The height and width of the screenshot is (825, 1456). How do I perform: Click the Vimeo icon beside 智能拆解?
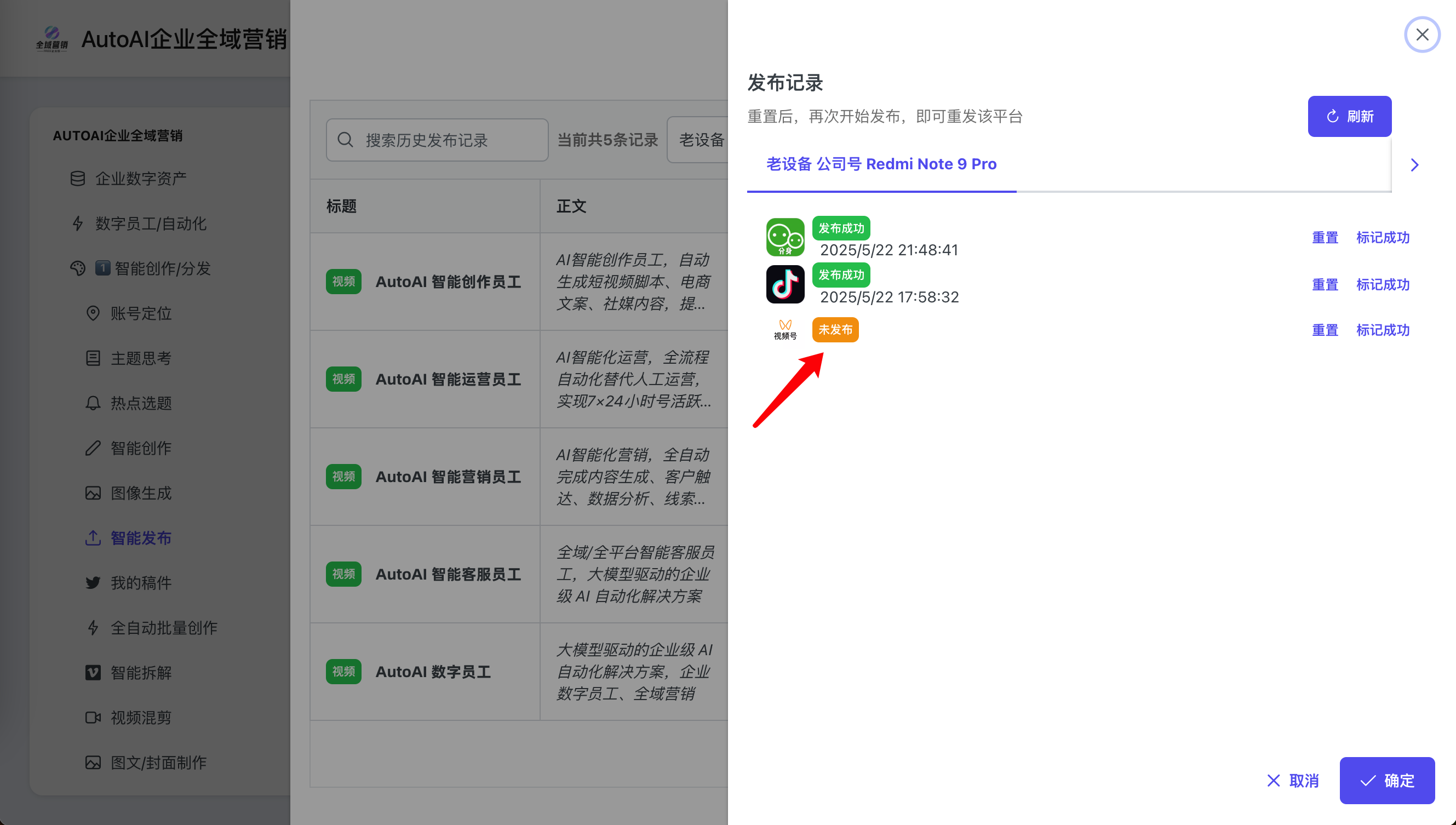coord(93,673)
